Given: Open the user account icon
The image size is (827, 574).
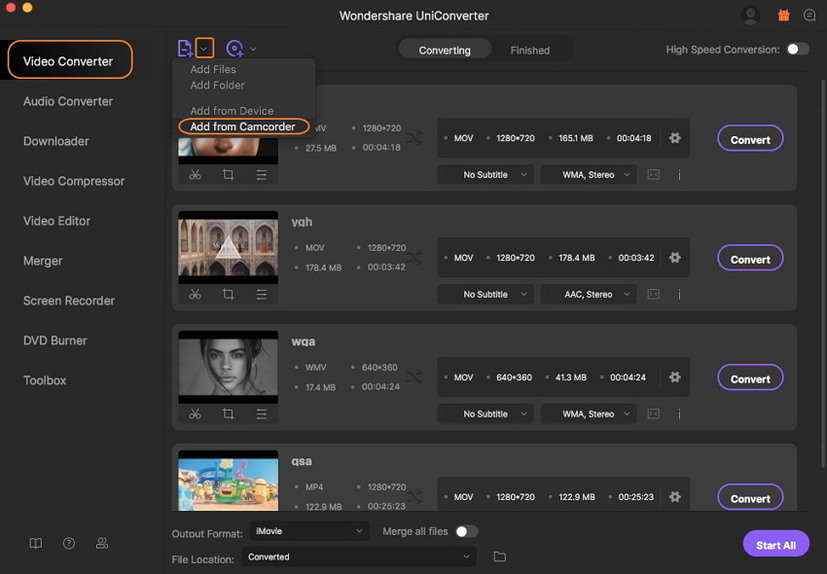Looking at the screenshot, I should [x=750, y=15].
